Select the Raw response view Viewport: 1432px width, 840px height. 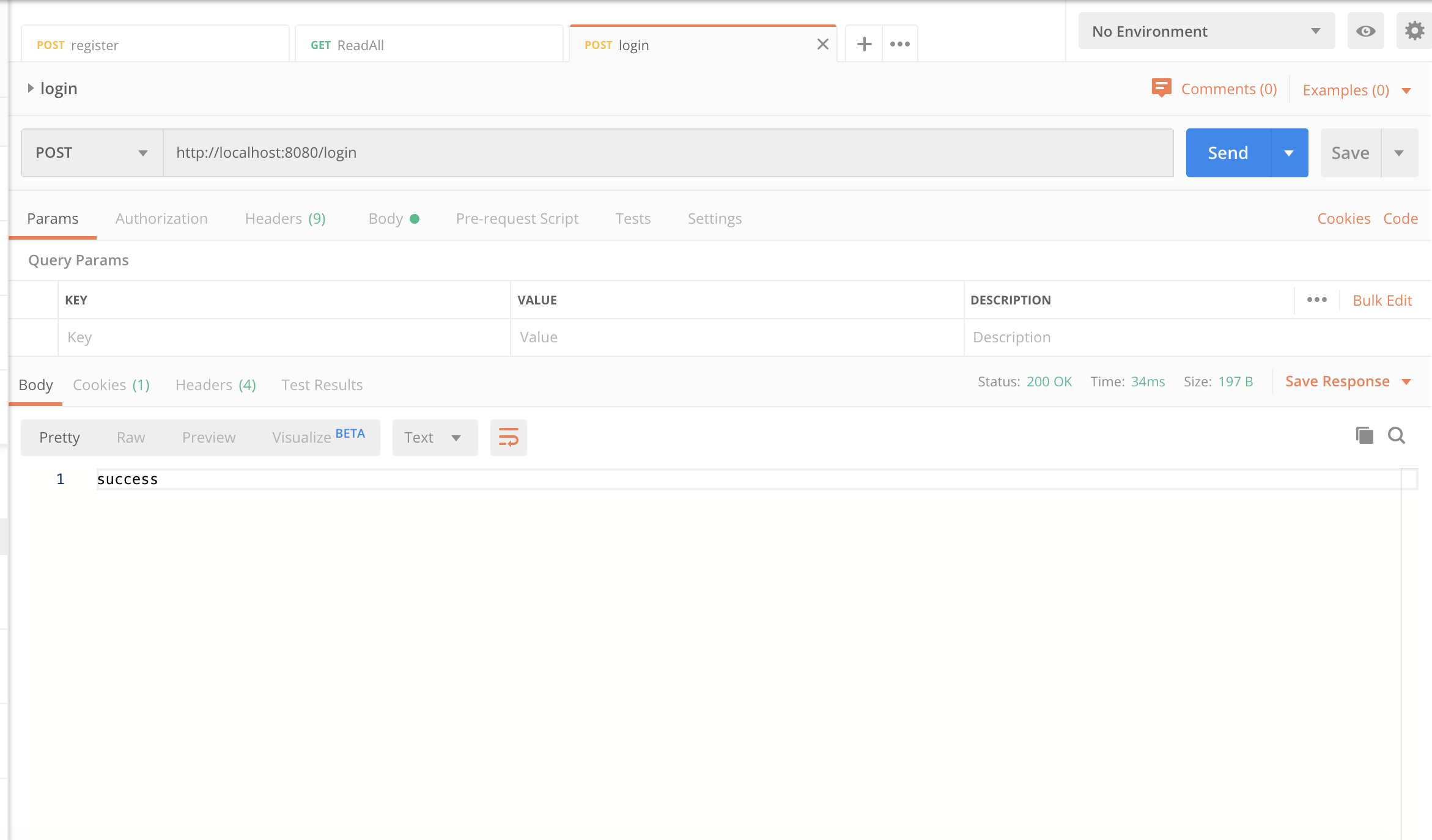(131, 438)
